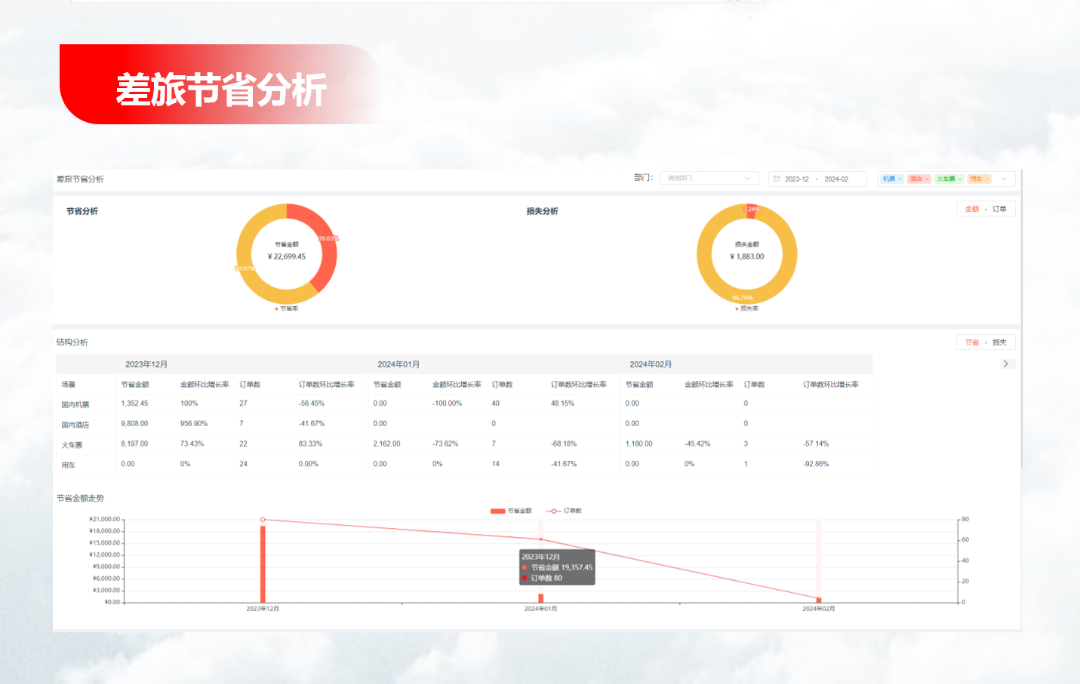This screenshot has width=1080, height=684.
Task: Expand the travel type multi-select arrow
Action: (x=1004, y=179)
